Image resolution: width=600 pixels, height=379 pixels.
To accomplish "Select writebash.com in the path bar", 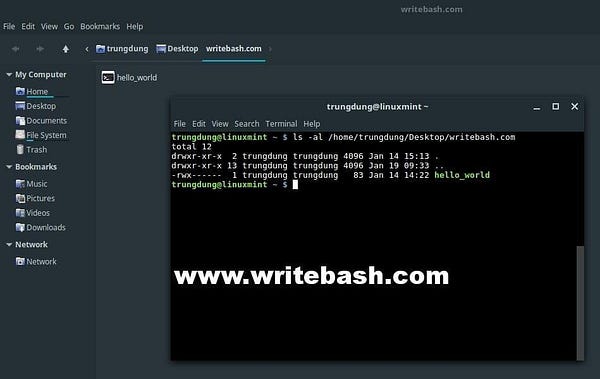I will (x=234, y=49).
